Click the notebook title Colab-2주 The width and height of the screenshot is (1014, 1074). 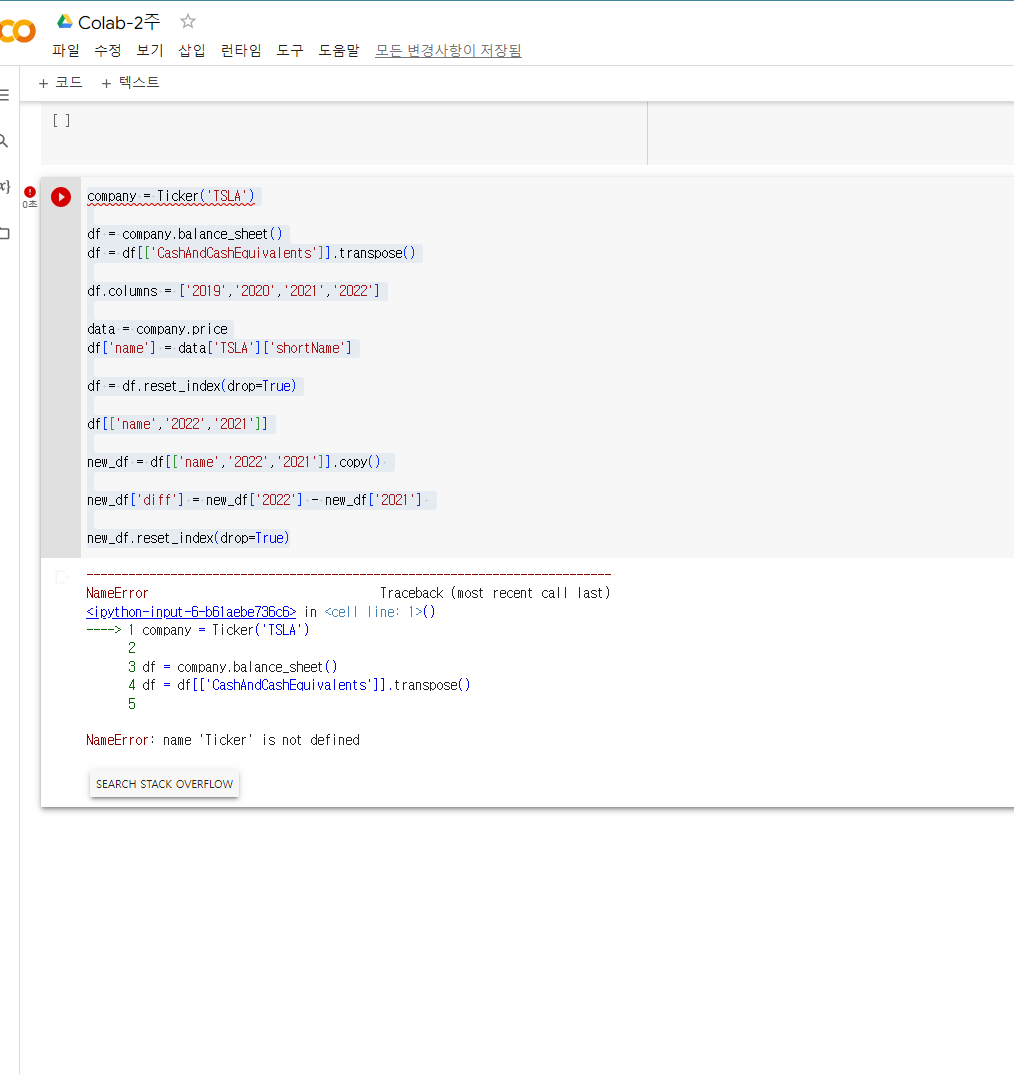pyautogui.click(x=119, y=23)
